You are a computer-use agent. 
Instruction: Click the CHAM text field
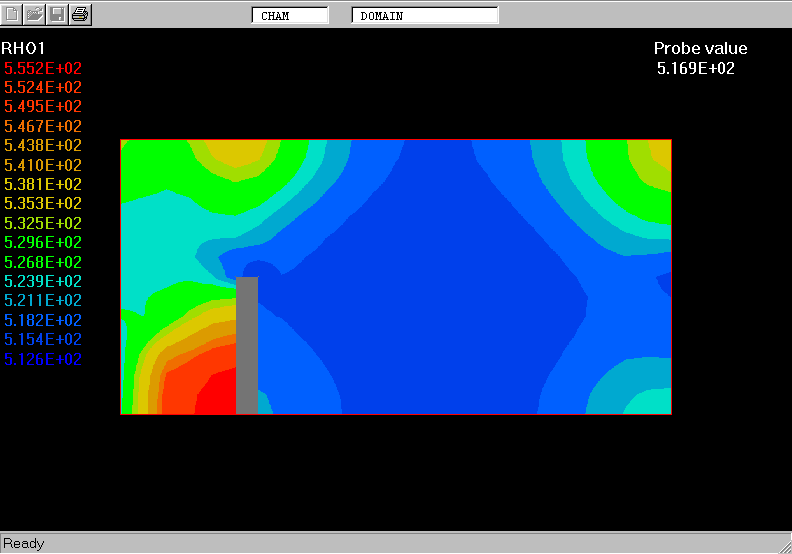289,16
